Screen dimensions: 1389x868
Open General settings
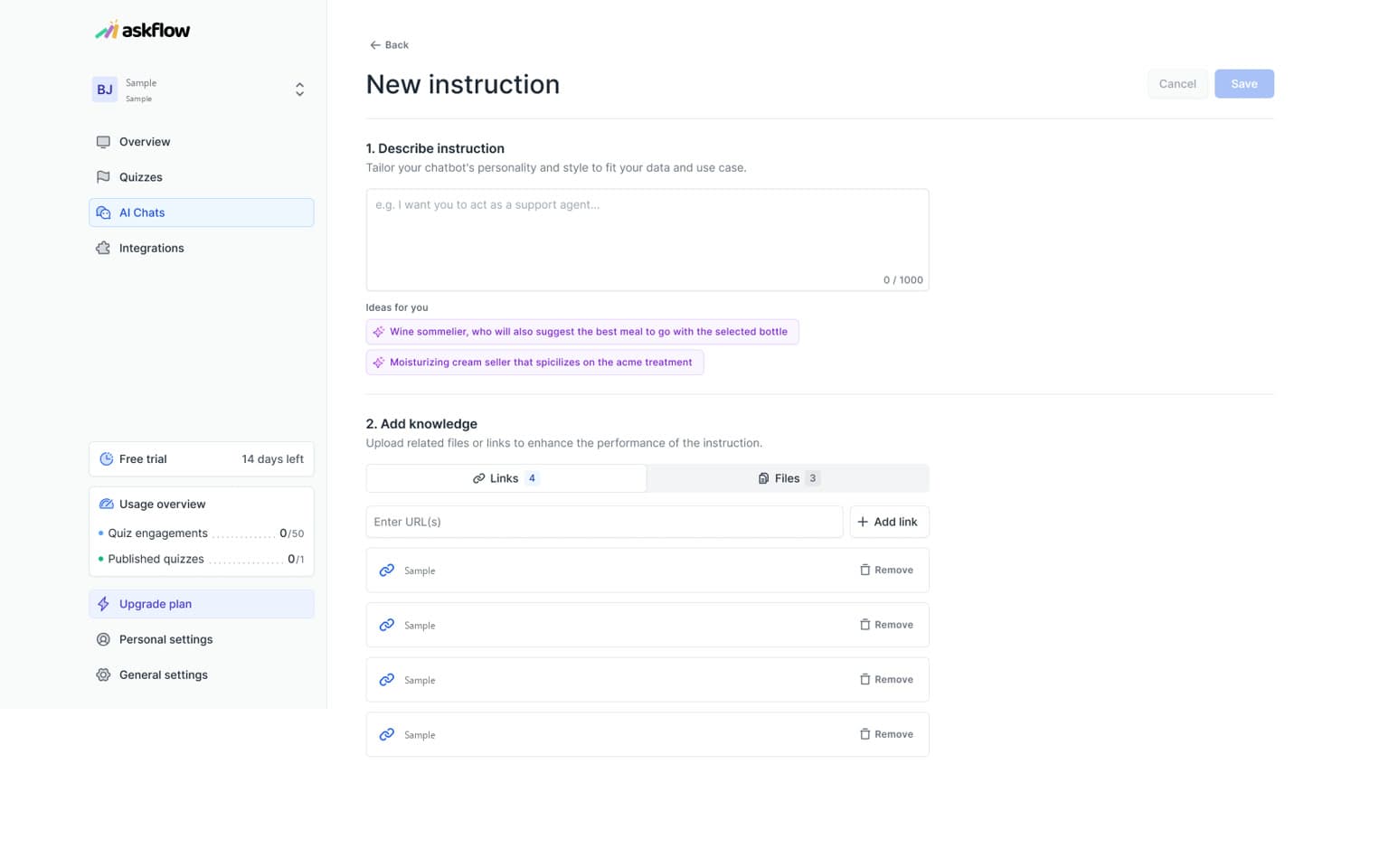202,675
